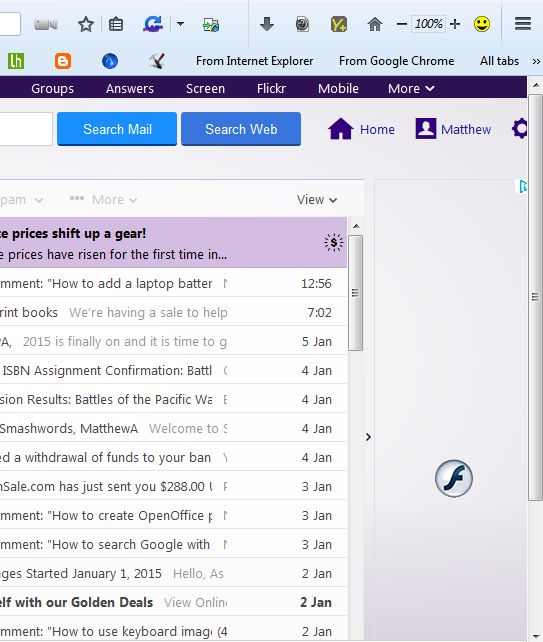Screen dimensions: 543x642
Task: Open the Firefox hamburger menu
Action: point(523,24)
